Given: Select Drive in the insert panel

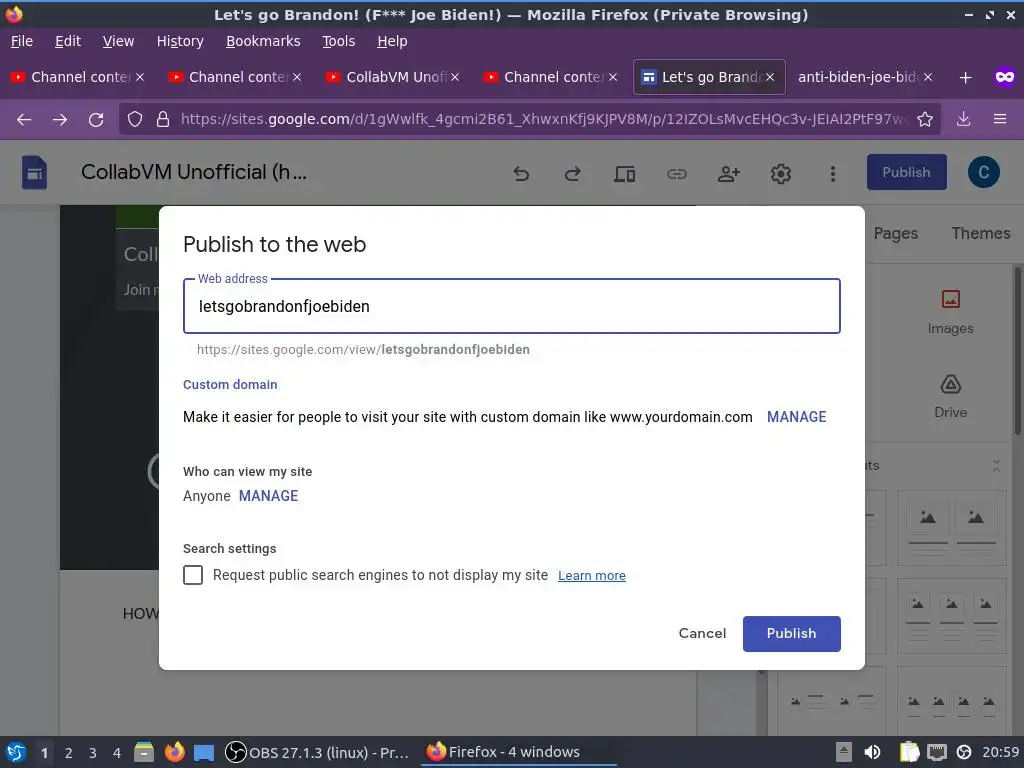Looking at the screenshot, I should click(x=950, y=396).
